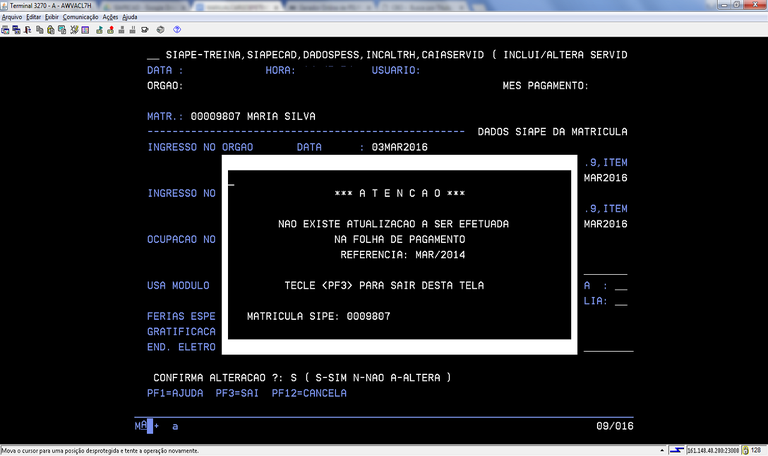
Task: Click the CONFIRMA ALTERACAO input field value
Action: 291,378
